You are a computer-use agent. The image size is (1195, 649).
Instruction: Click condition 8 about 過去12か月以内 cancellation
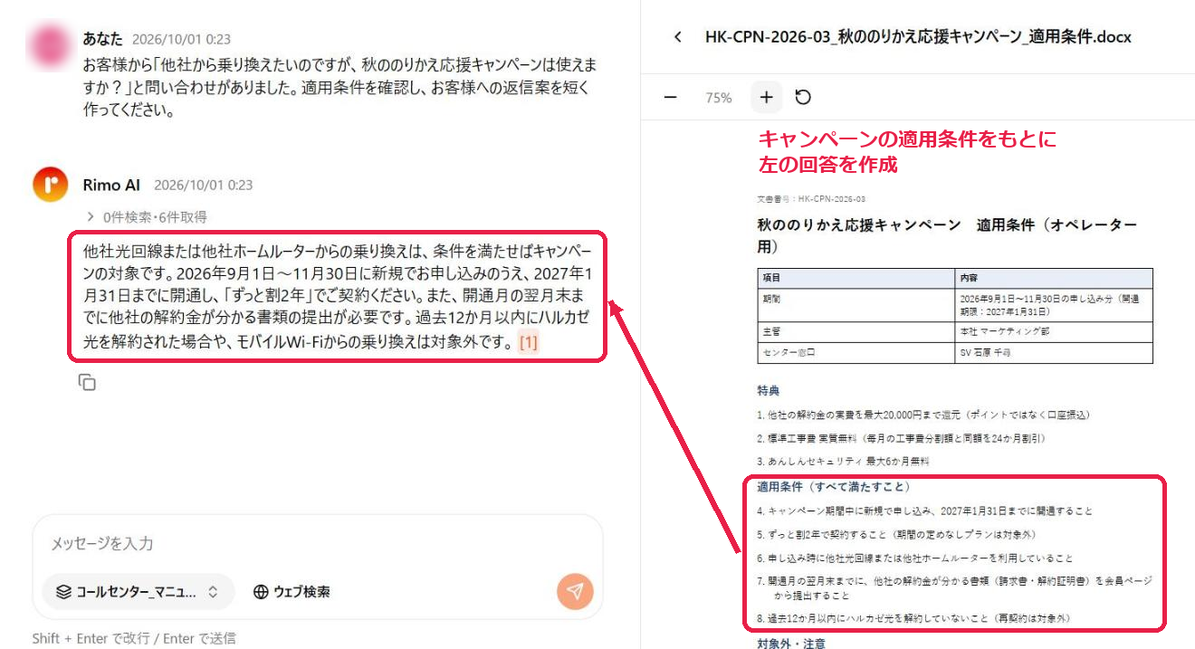[914, 618]
